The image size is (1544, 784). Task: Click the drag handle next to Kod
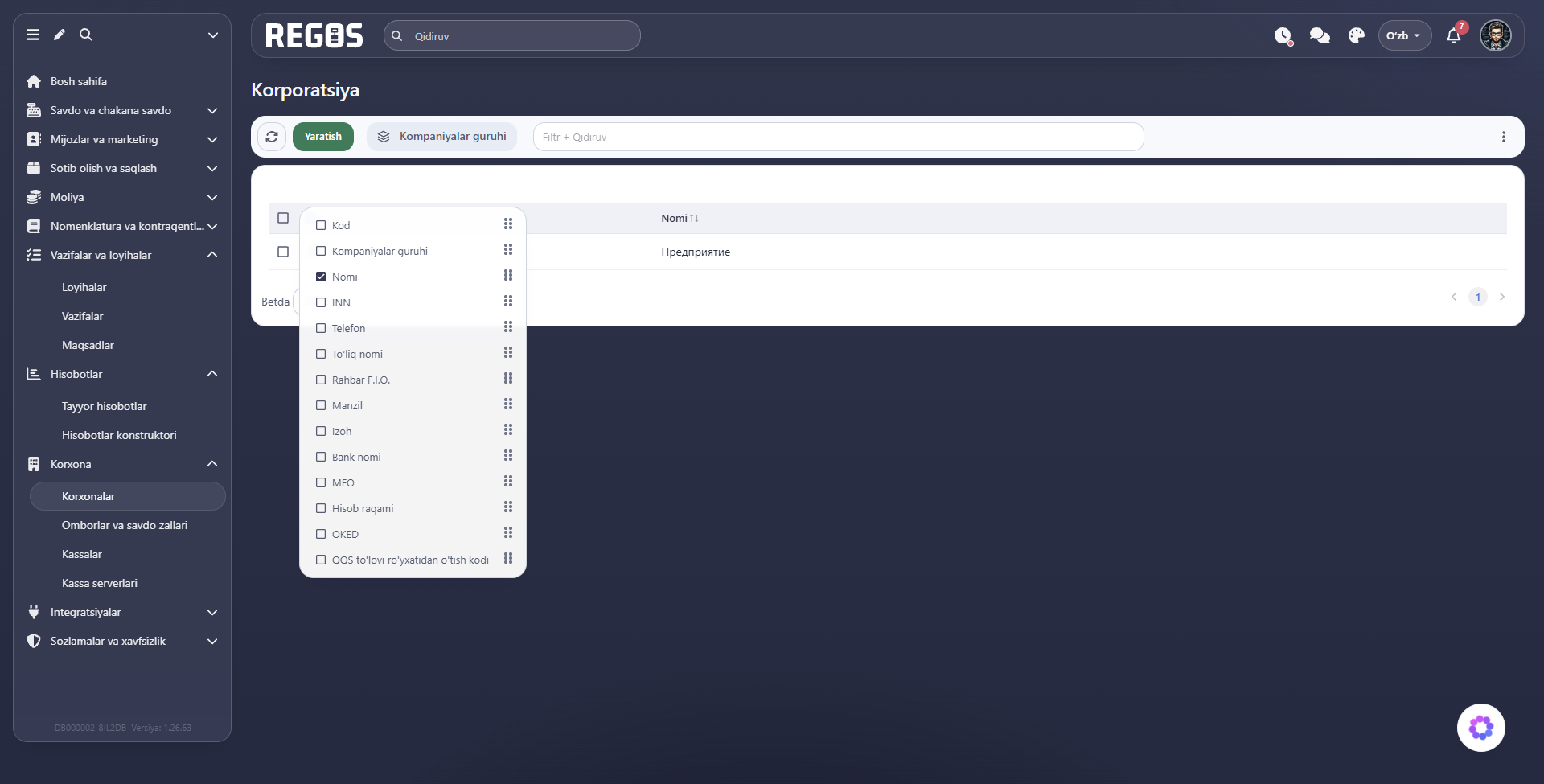[x=508, y=224]
